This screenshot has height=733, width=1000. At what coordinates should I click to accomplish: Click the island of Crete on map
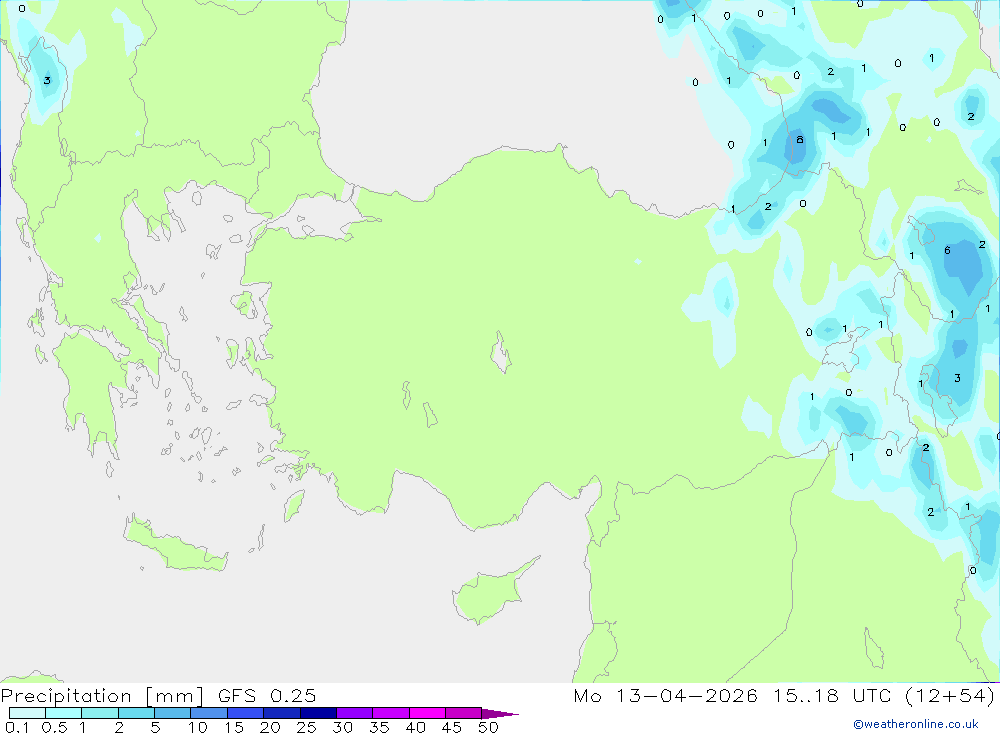tap(175, 547)
